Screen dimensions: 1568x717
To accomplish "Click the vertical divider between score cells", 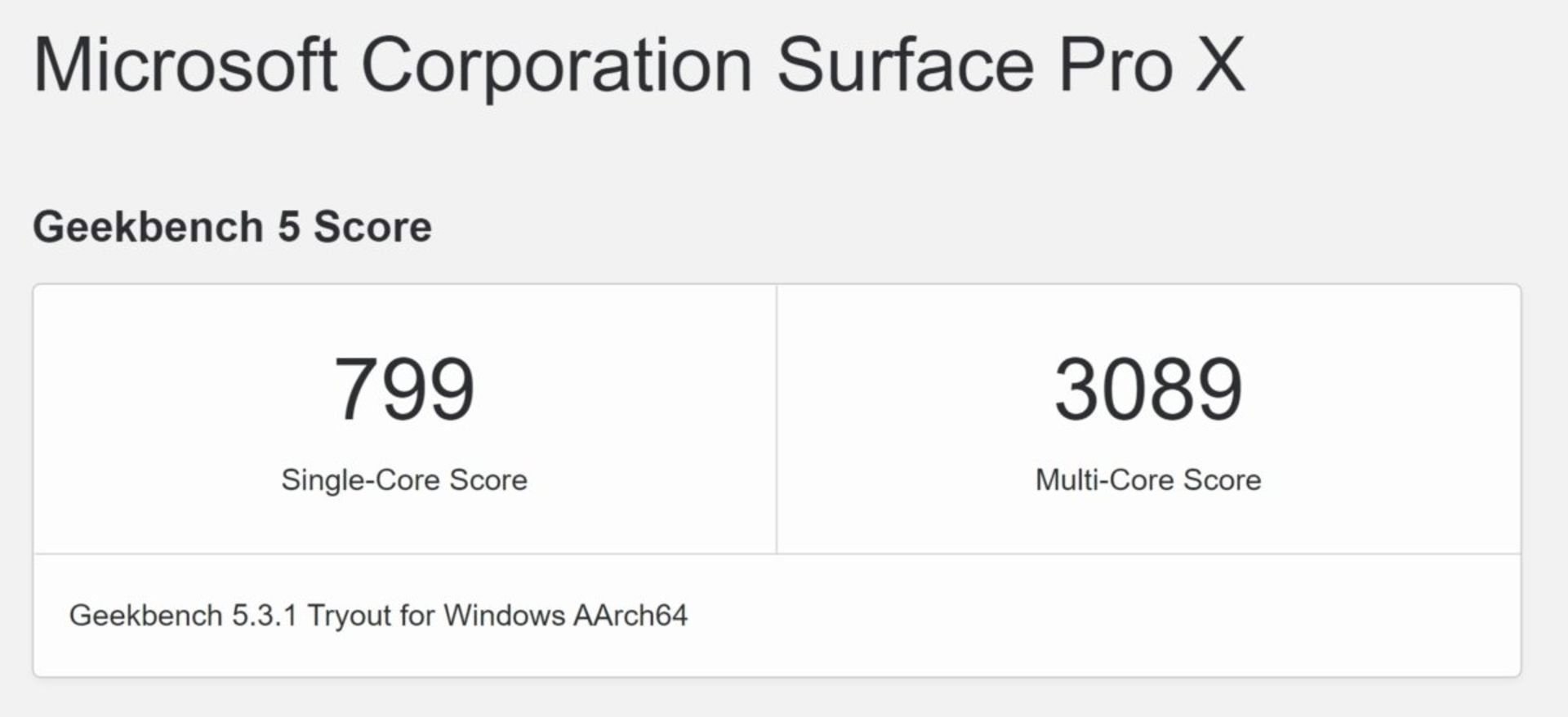I will tap(777, 419).
